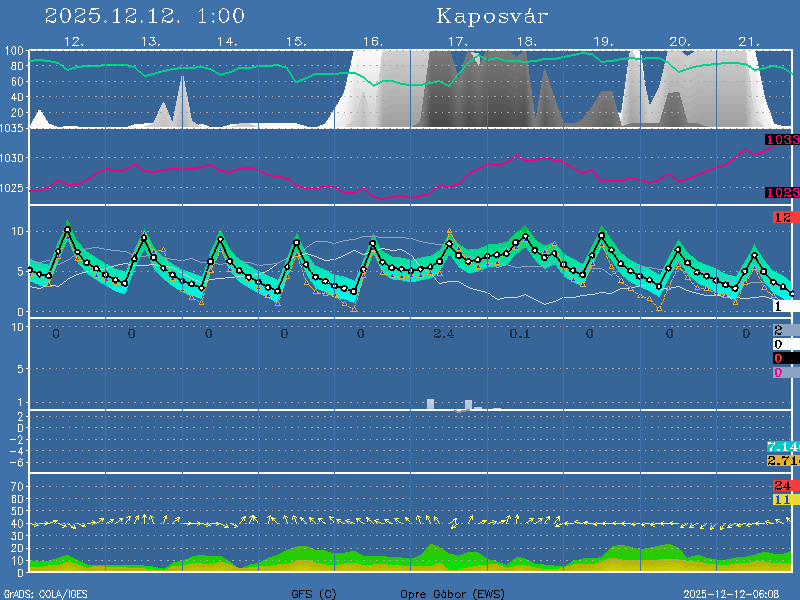Image resolution: width=800 pixels, height=600 pixels.
Task: Click the GrADS: COLA/IGES footer credit
Action: tap(45, 593)
